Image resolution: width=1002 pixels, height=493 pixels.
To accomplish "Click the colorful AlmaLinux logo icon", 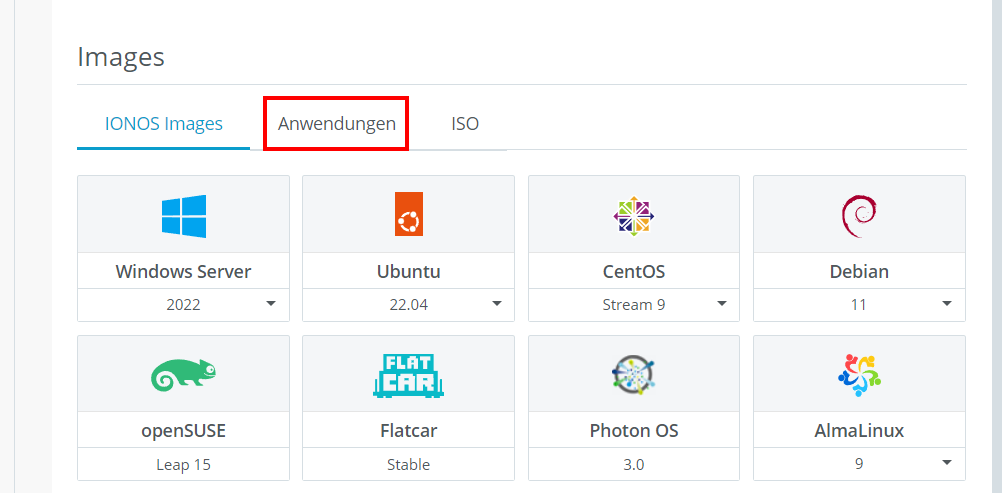I will 859,375.
